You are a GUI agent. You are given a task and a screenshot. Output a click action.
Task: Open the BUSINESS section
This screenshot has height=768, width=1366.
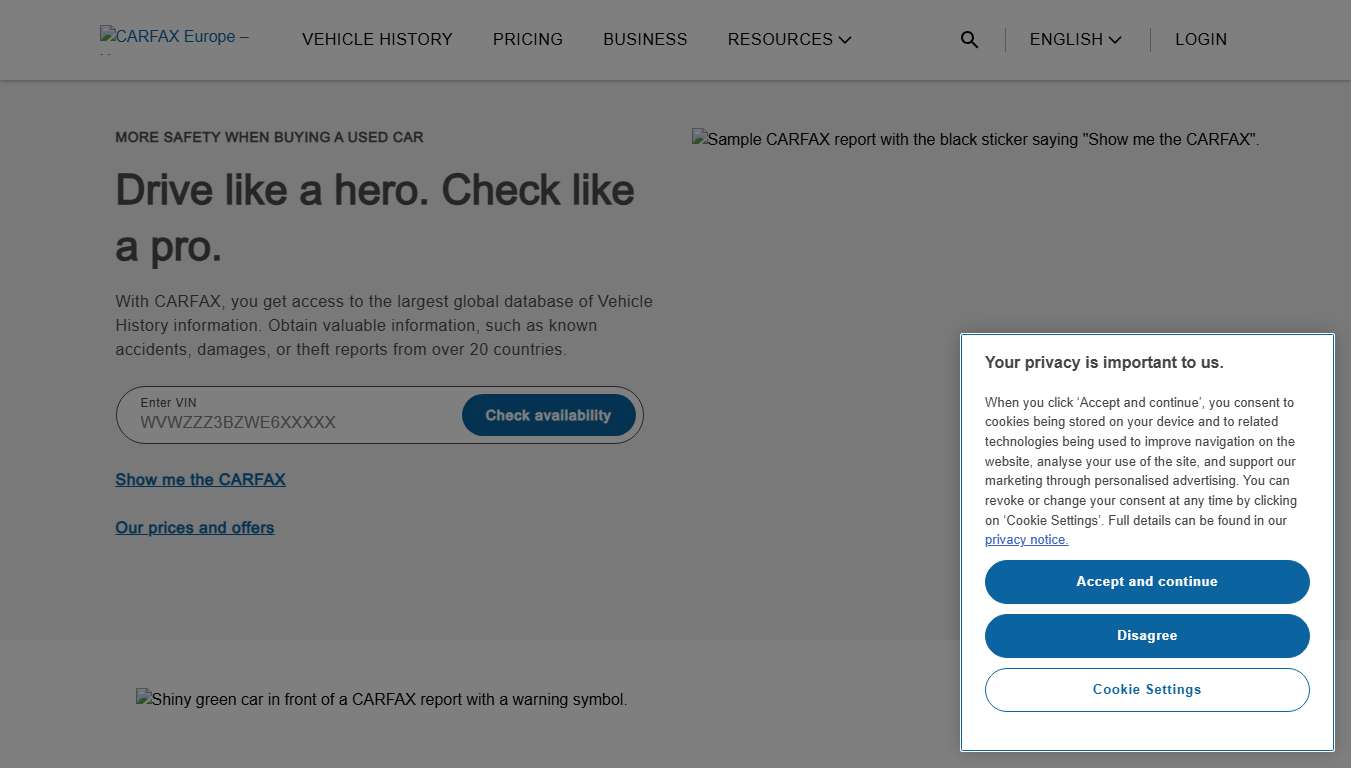(x=645, y=39)
